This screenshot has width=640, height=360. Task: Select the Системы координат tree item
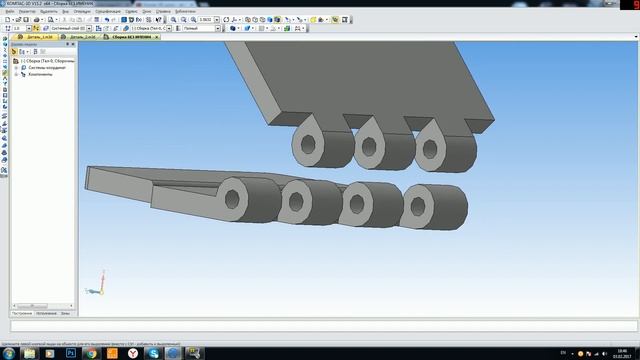47,68
